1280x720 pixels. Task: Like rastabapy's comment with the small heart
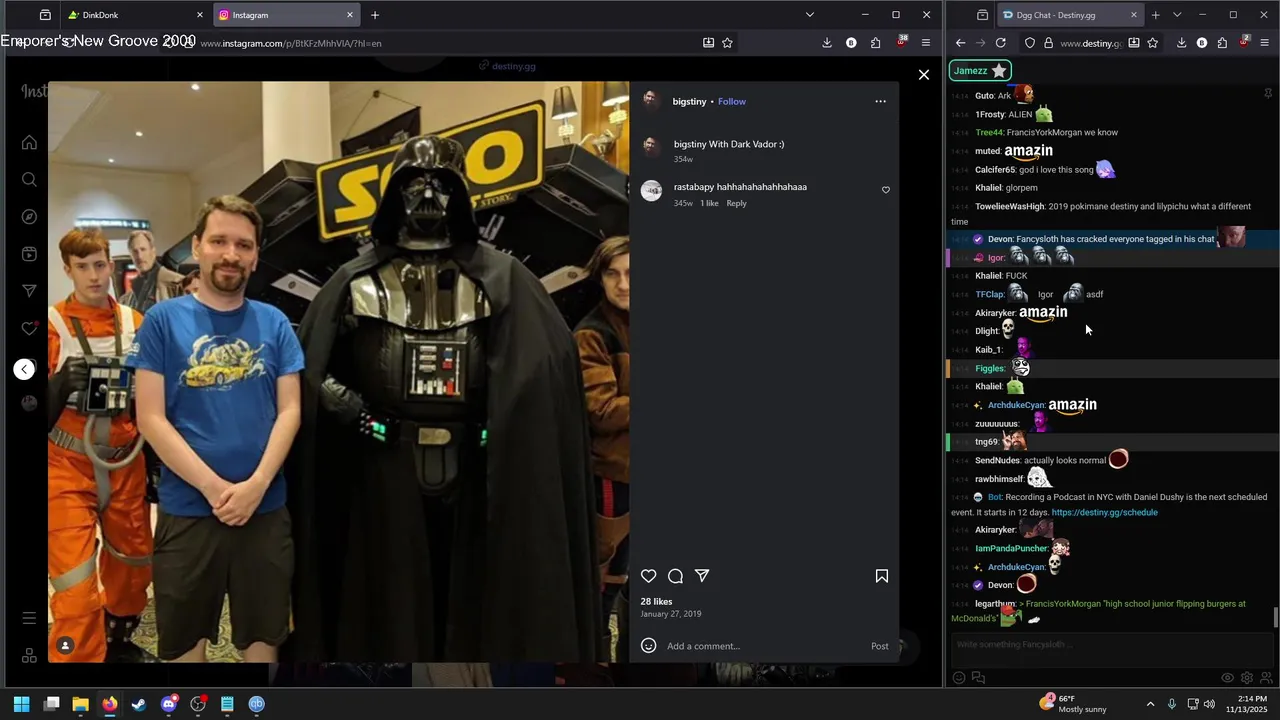click(885, 190)
